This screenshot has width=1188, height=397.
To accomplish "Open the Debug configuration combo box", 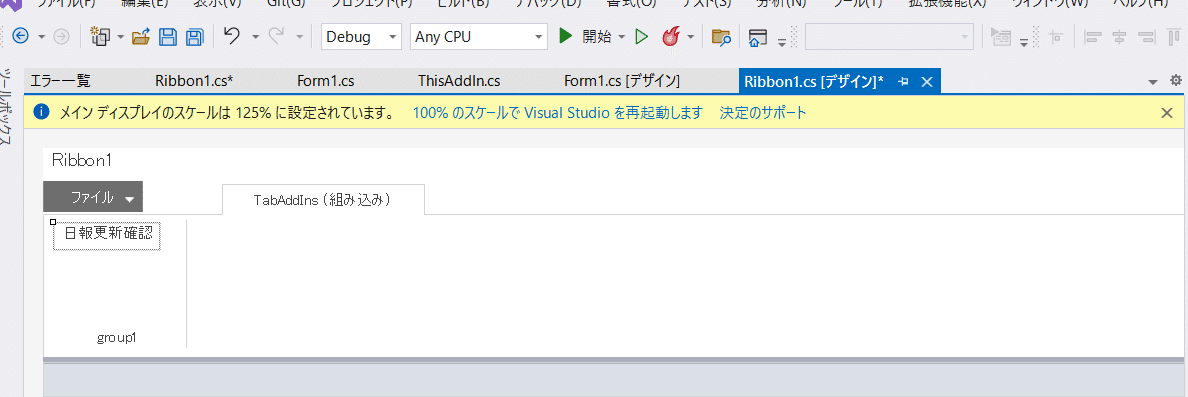I will [x=361, y=36].
